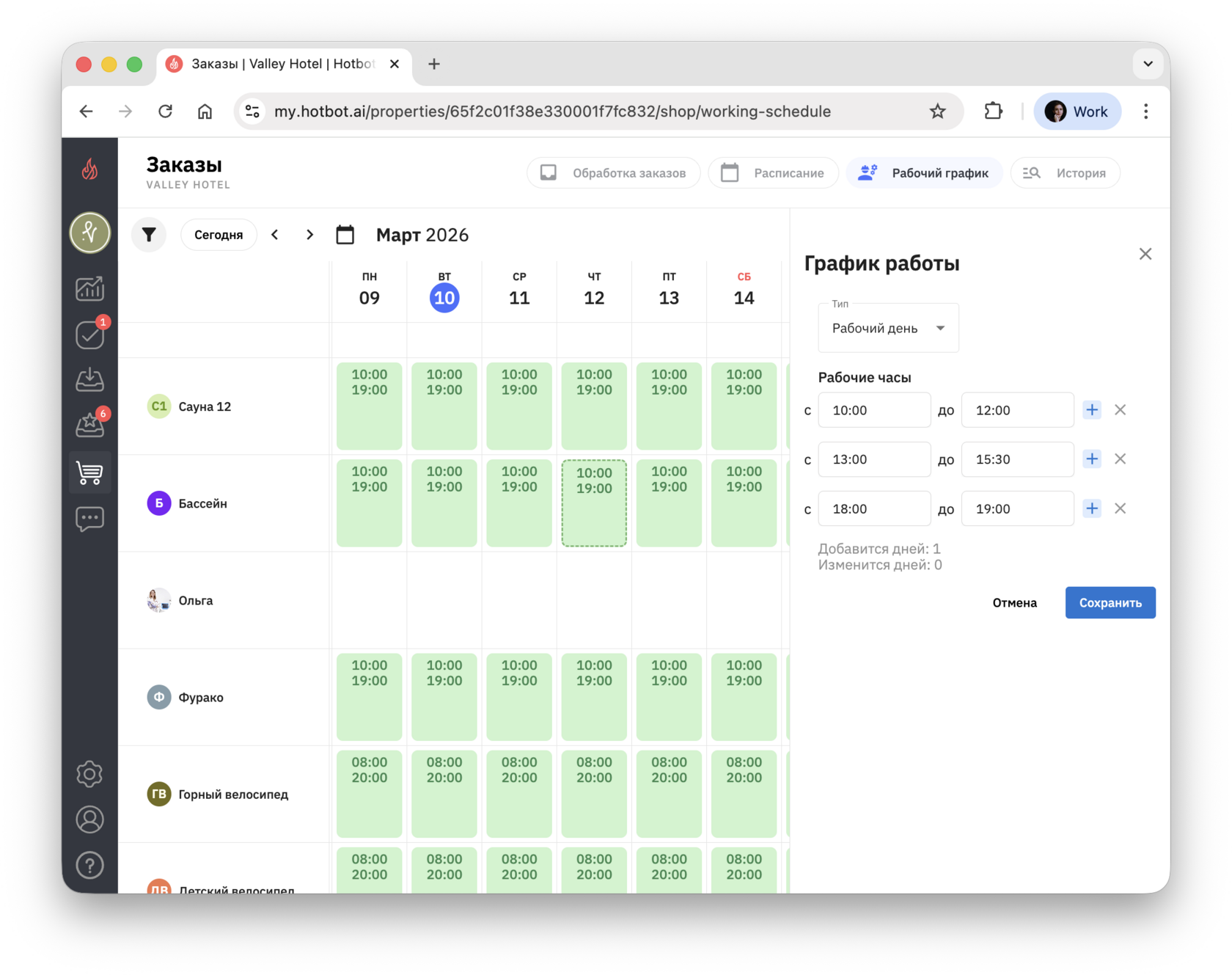This screenshot has width=1232, height=975.
Task: Add interval after 18:00–19:00 row
Action: (1092, 508)
